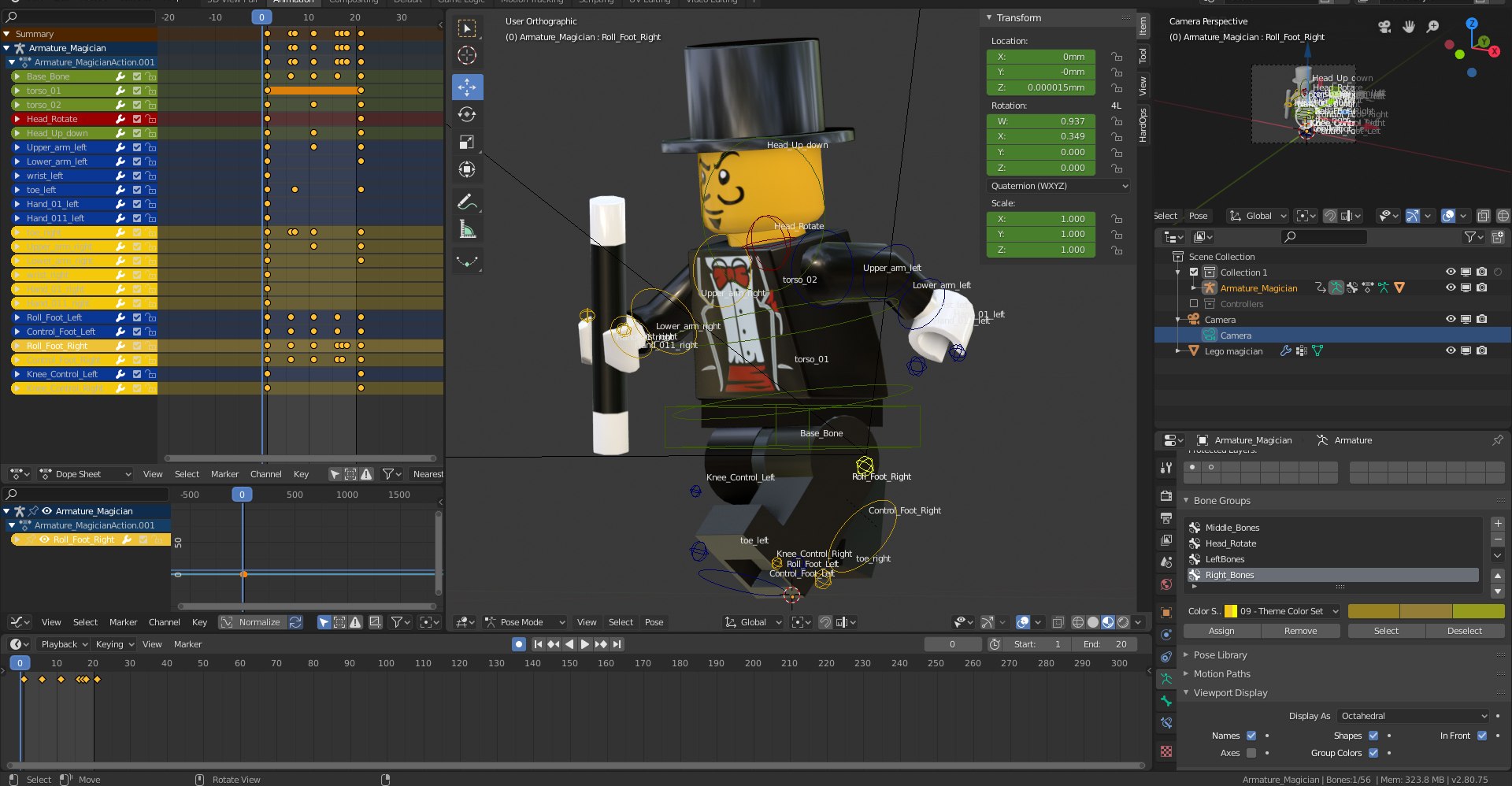Hide Armature_Magician in viewport via eye icon
The image size is (1512, 786).
click(1451, 288)
